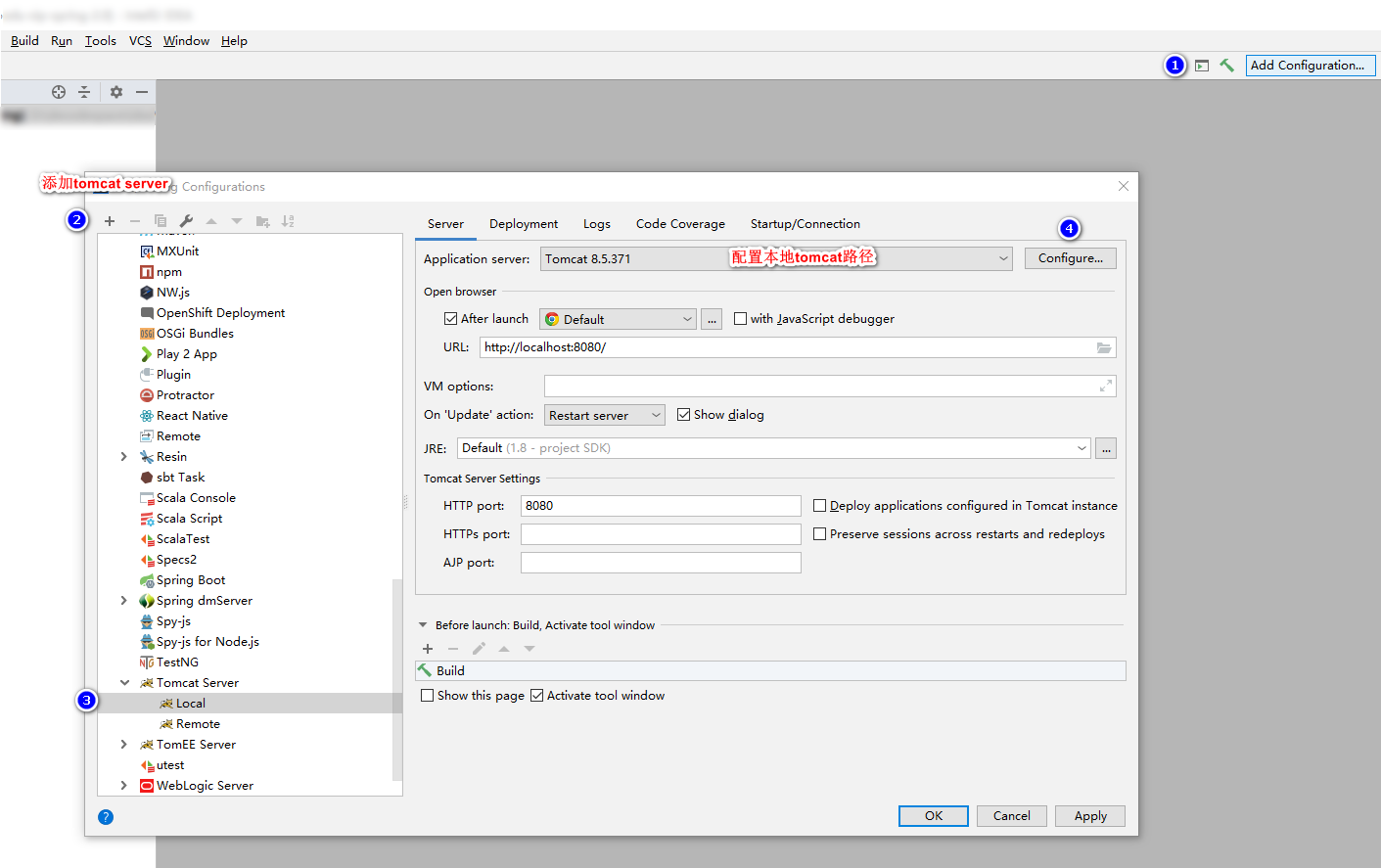
Task: Click the minus remove configuration icon
Action: pos(135,221)
